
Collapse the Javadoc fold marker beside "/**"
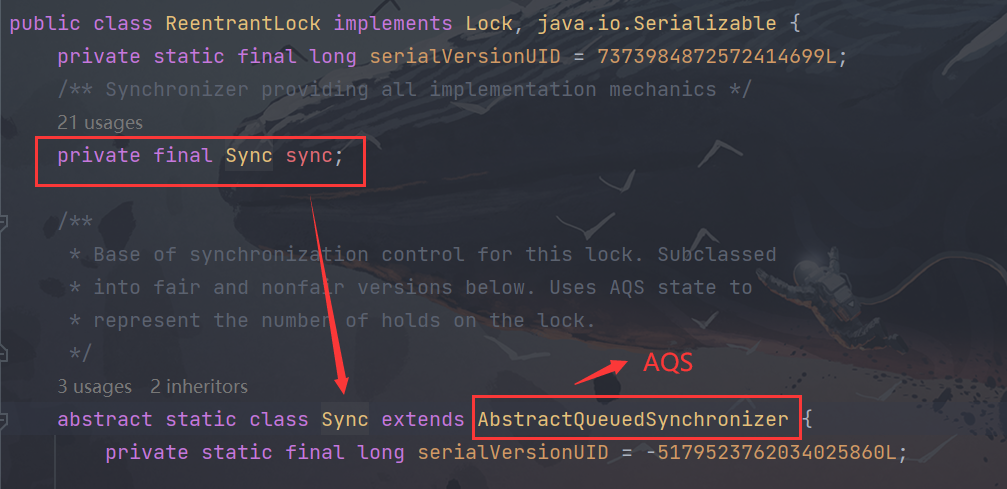pyautogui.click(x=3, y=222)
